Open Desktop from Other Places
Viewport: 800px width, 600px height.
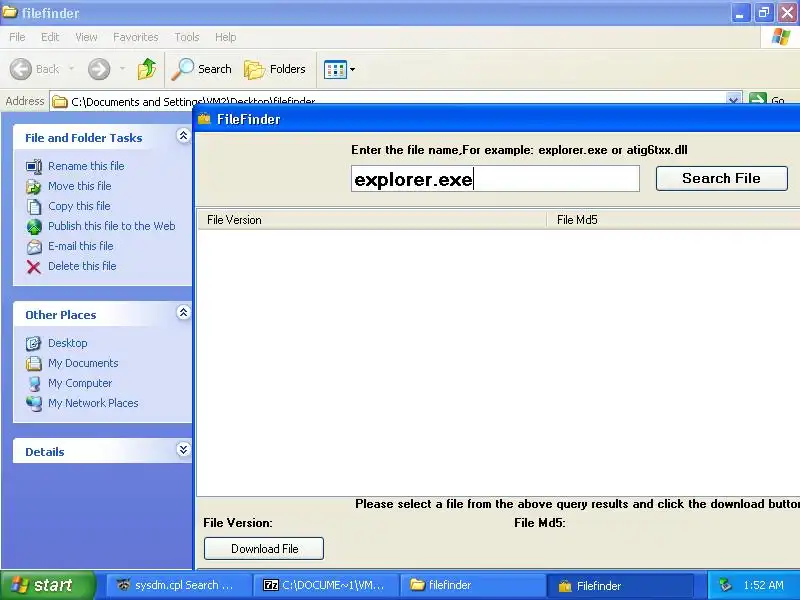(x=68, y=343)
